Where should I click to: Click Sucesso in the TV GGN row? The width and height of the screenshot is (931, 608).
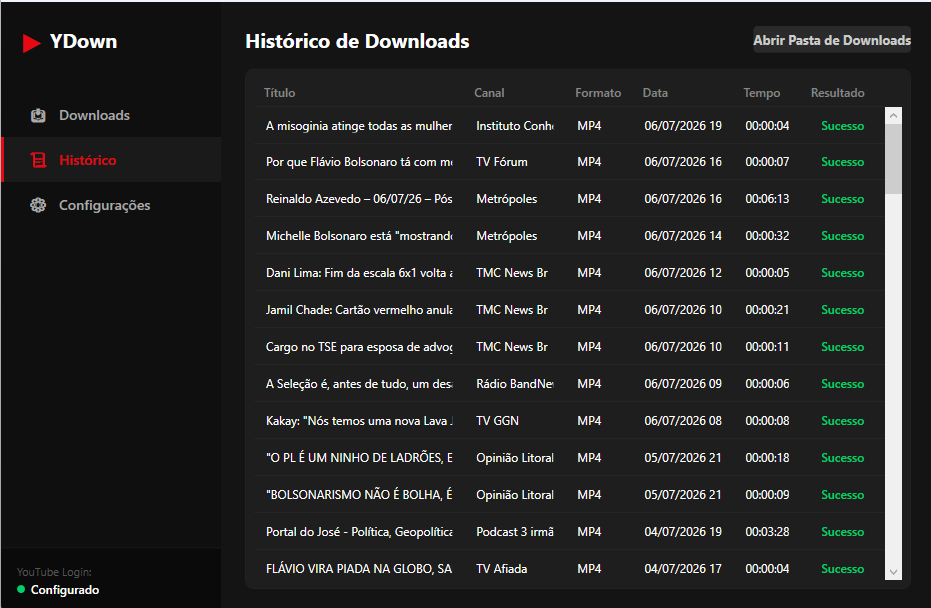pos(843,420)
